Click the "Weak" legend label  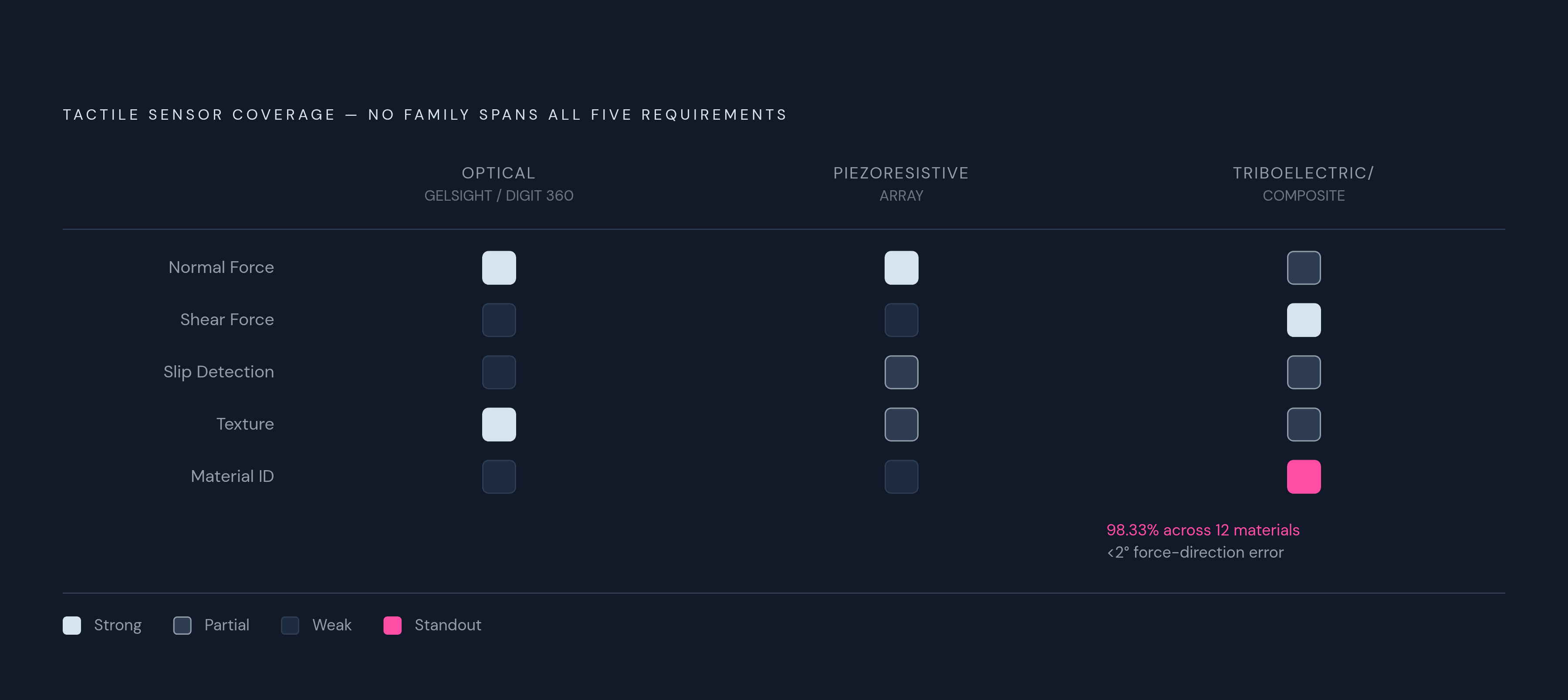point(332,625)
